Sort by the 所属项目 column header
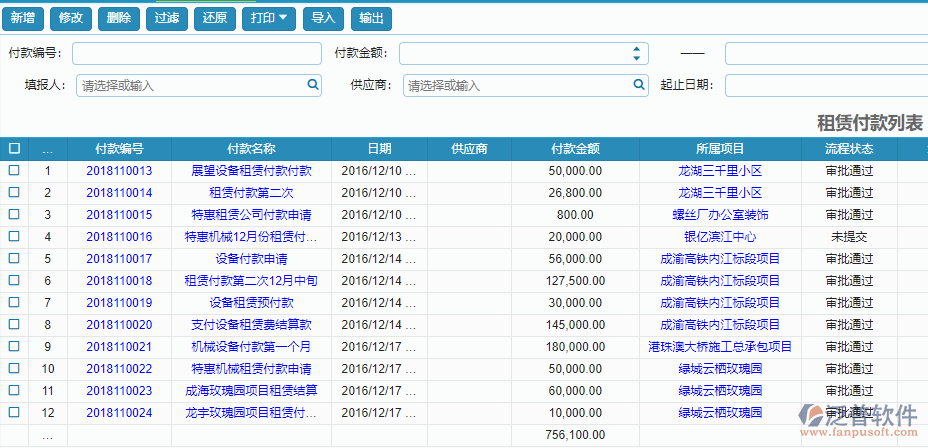This screenshot has height=448, width=928. tap(720, 149)
